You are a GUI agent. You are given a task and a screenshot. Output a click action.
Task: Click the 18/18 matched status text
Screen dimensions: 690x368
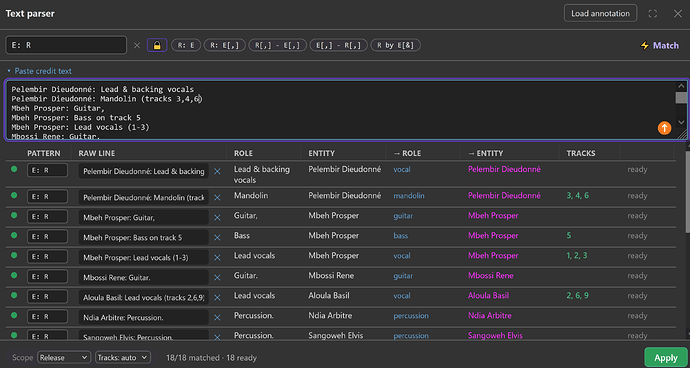(x=211, y=358)
